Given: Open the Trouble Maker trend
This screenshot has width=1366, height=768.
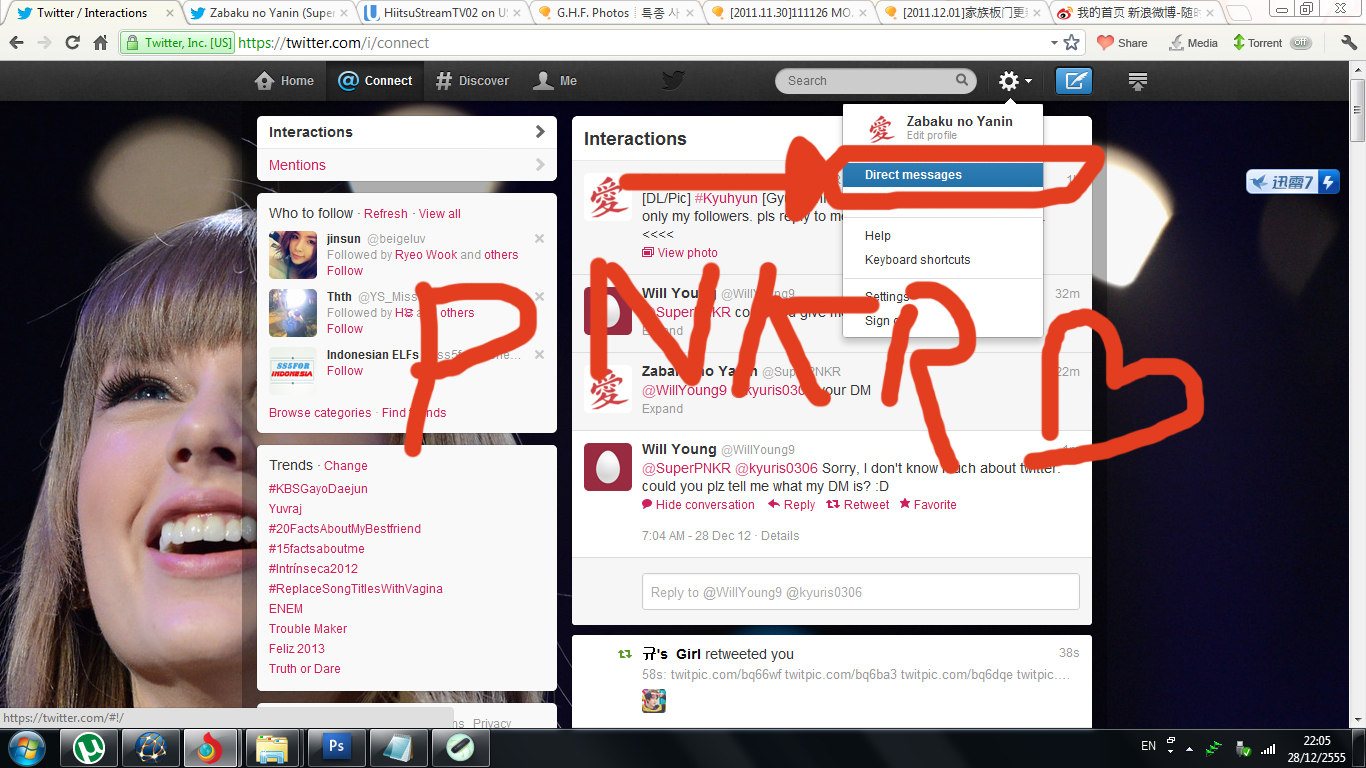Looking at the screenshot, I should (308, 629).
